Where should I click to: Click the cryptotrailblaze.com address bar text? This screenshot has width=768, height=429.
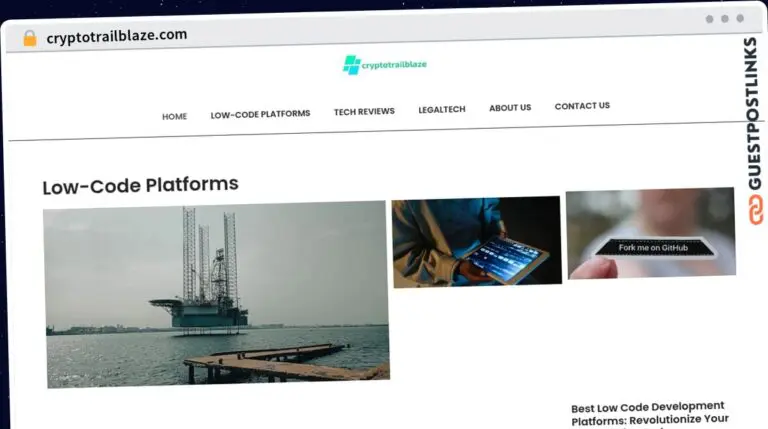point(117,36)
